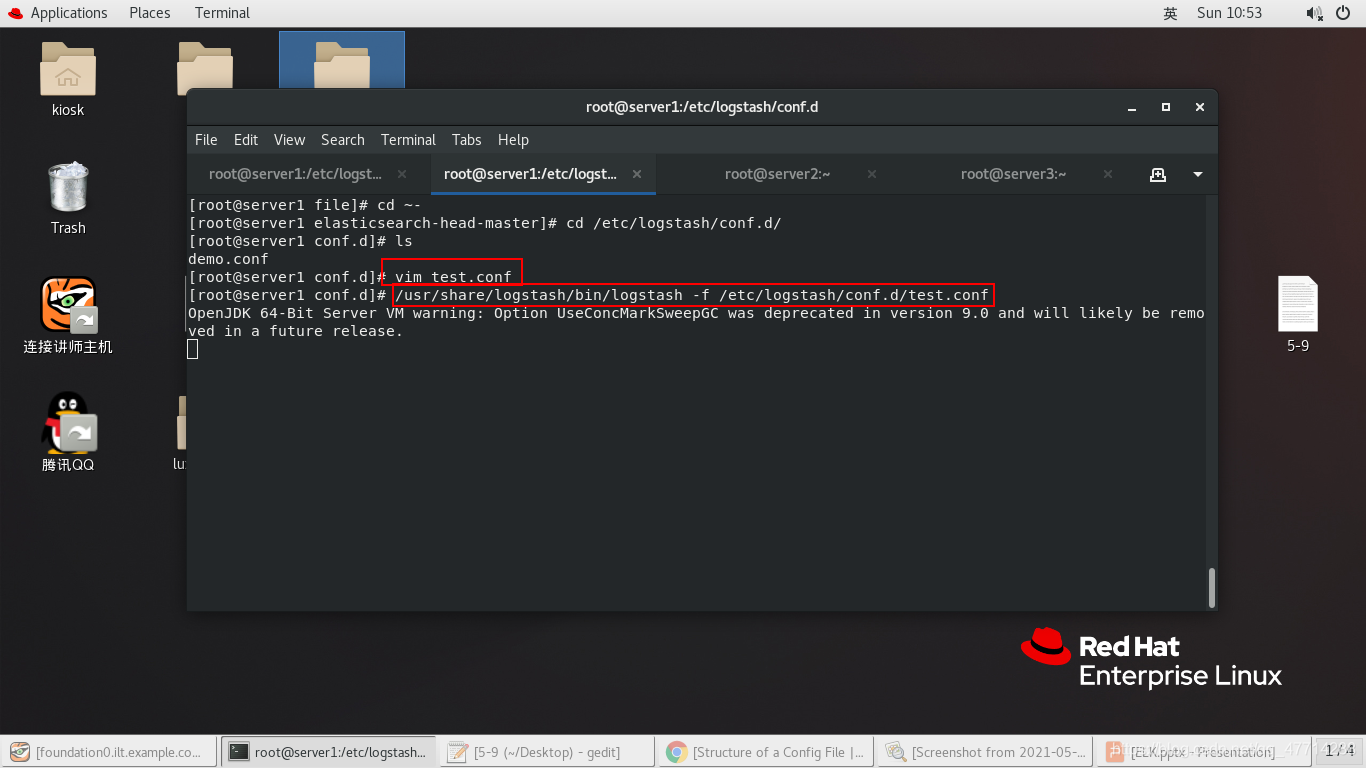Open the Sun 10:53 clock calendar

[1229, 13]
